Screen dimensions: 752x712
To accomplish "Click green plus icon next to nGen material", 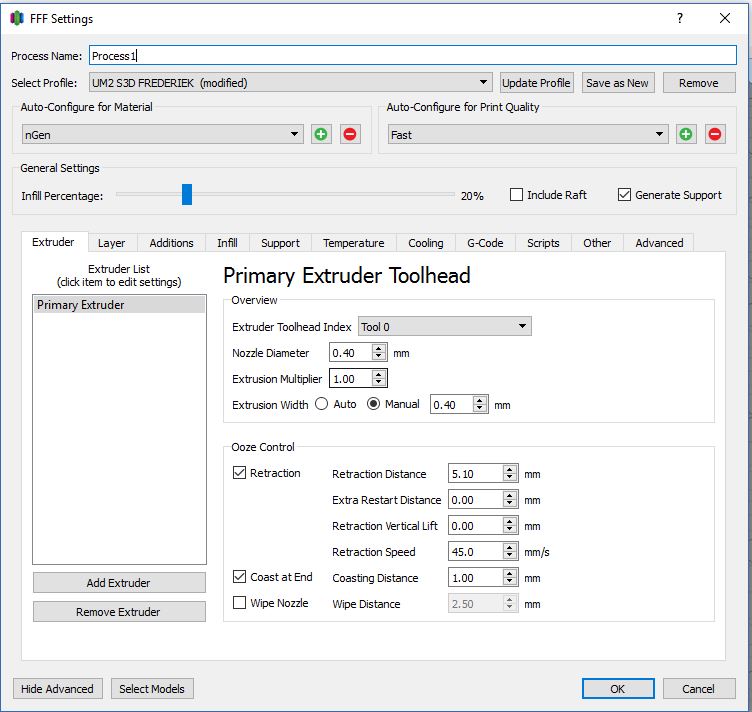I will pyautogui.click(x=321, y=134).
